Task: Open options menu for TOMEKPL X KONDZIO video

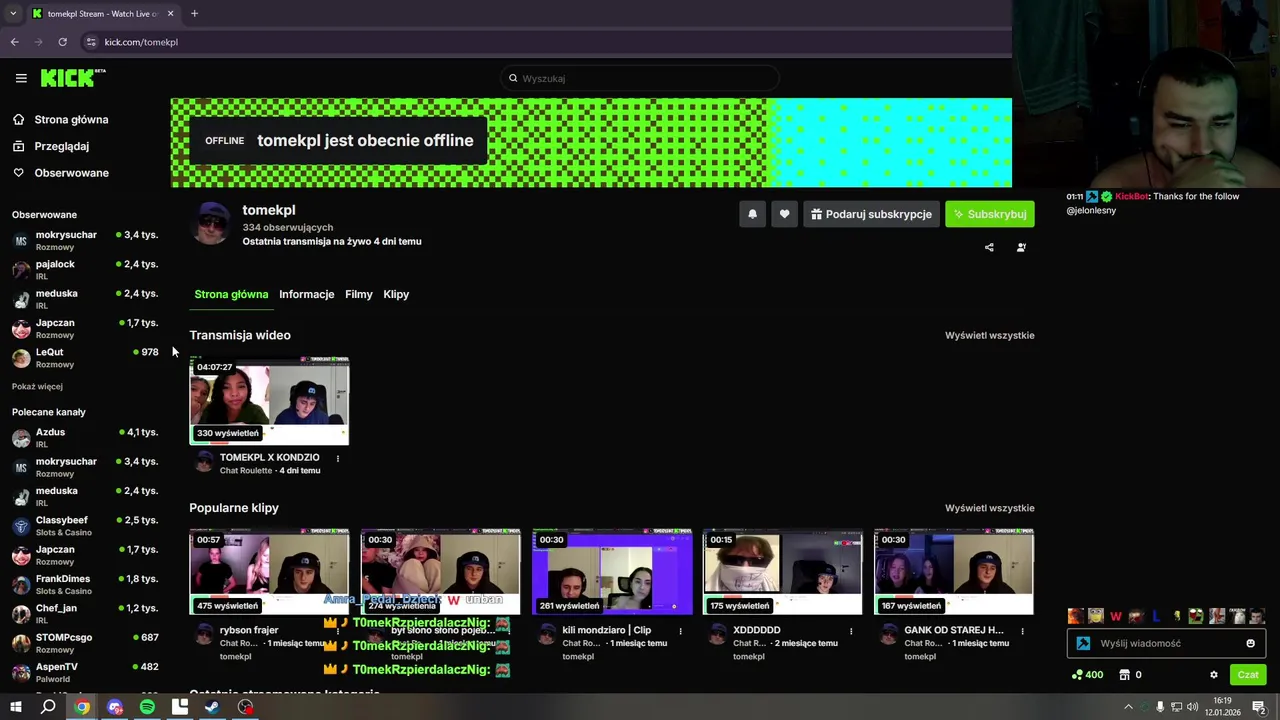Action: [x=337, y=459]
